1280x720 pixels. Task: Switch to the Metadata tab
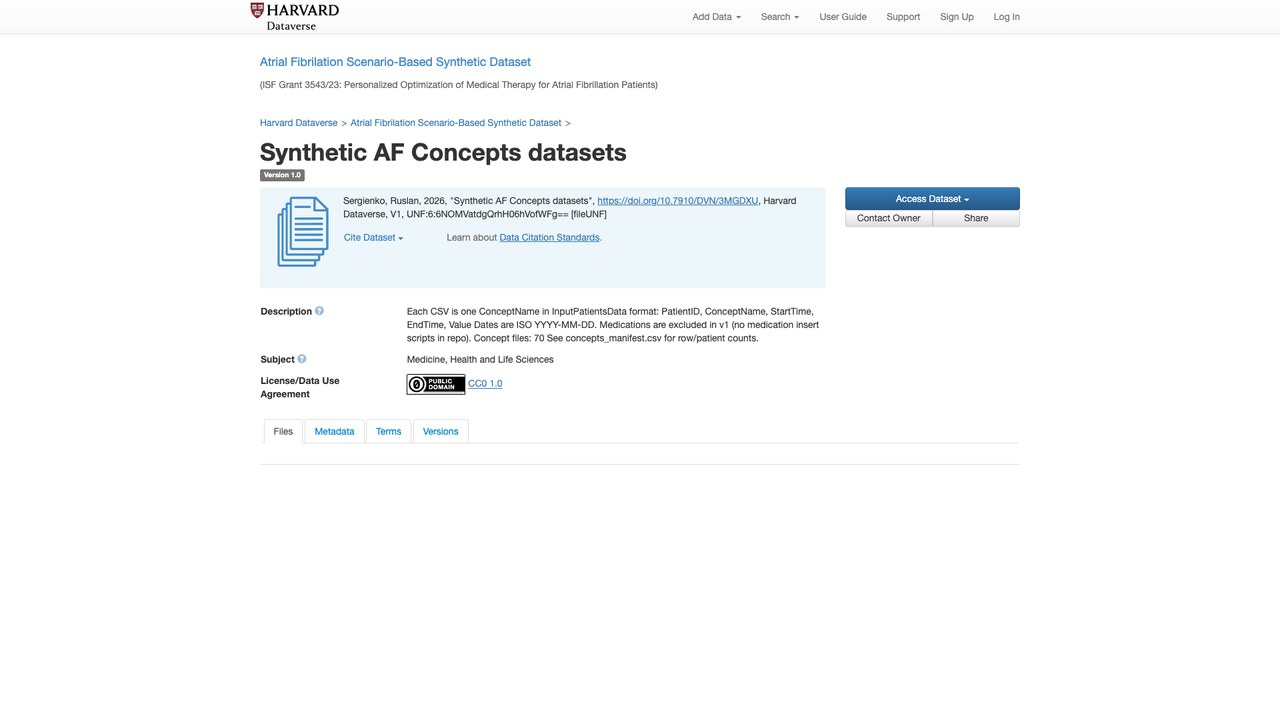point(334,431)
